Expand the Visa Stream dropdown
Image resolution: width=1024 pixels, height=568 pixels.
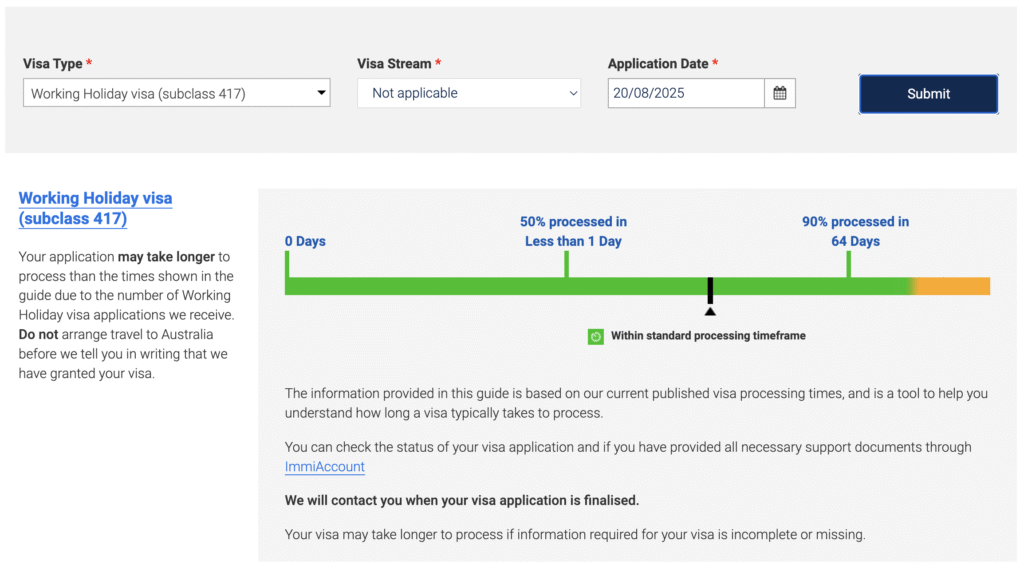tap(468, 93)
